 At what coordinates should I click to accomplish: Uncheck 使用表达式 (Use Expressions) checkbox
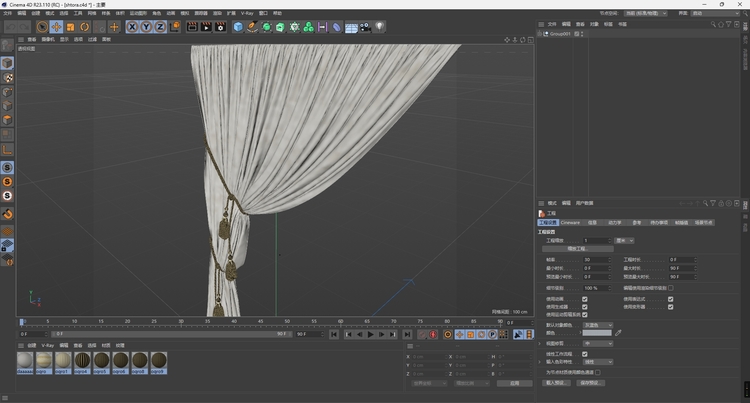pos(671,299)
